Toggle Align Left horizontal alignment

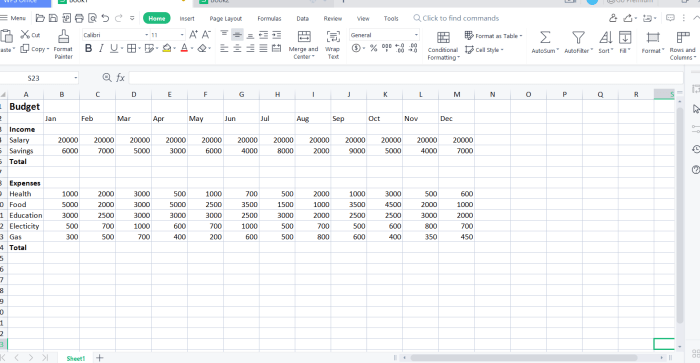click(x=224, y=48)
